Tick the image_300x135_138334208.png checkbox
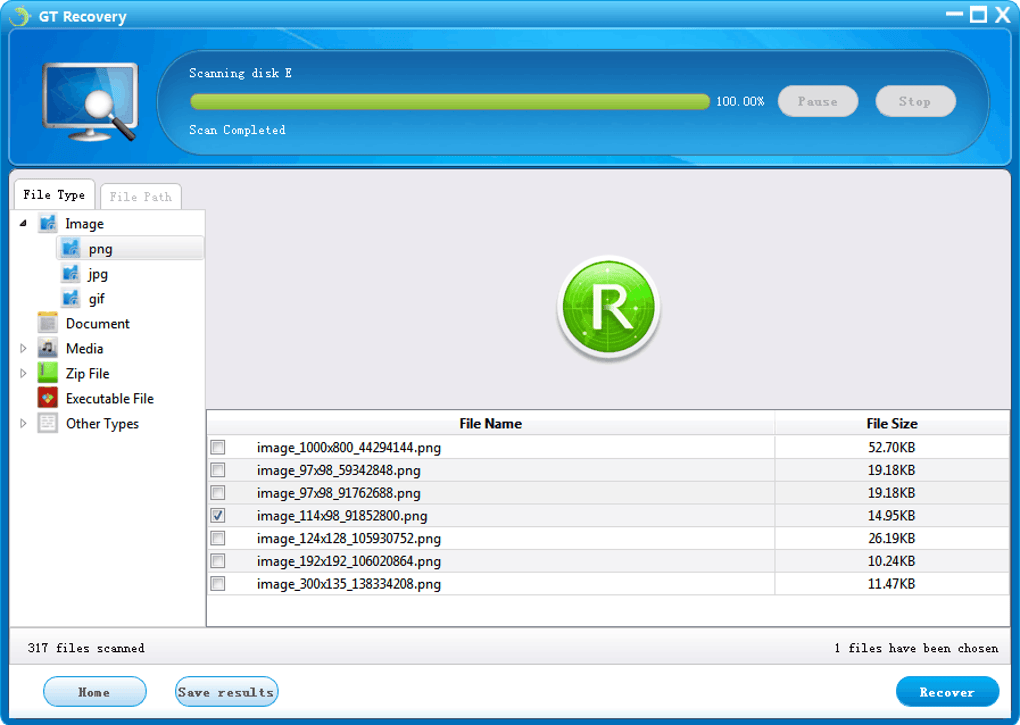This screenshot has height=725, width=1020. 218,584
